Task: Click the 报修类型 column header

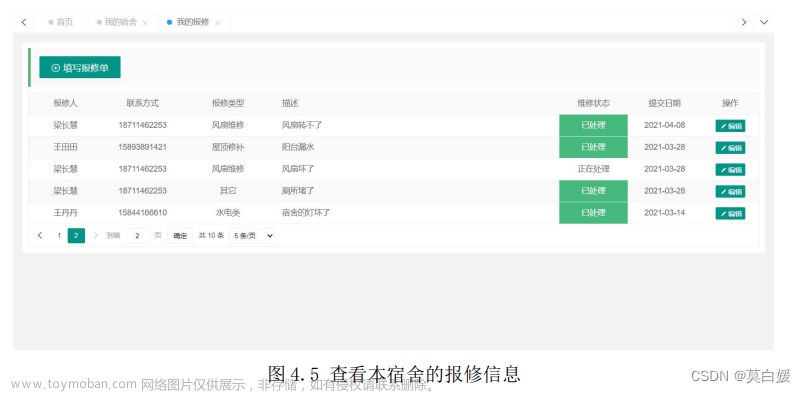Action: (228, 103)
